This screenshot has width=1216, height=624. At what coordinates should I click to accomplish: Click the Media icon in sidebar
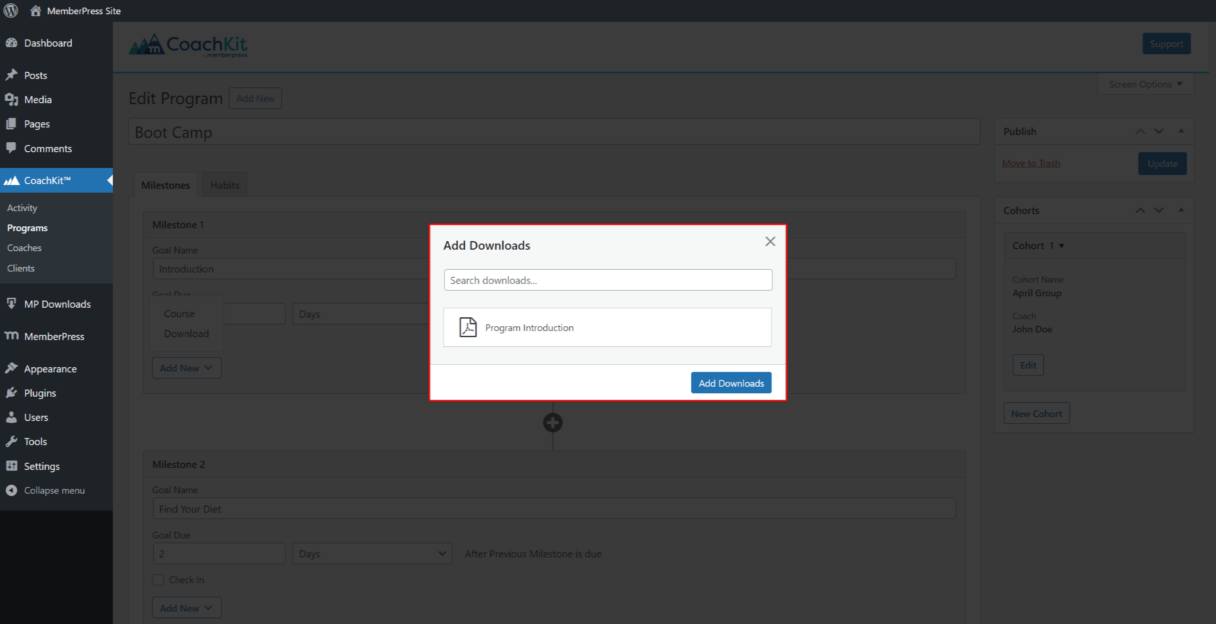pos(12,99)
